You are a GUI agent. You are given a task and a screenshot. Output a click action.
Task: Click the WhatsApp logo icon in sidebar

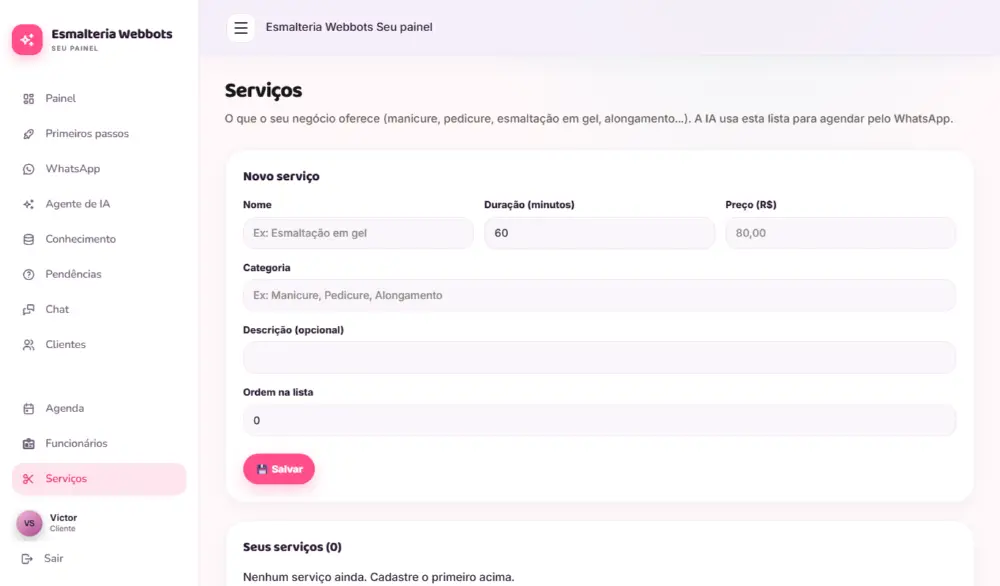click(29, 169)
